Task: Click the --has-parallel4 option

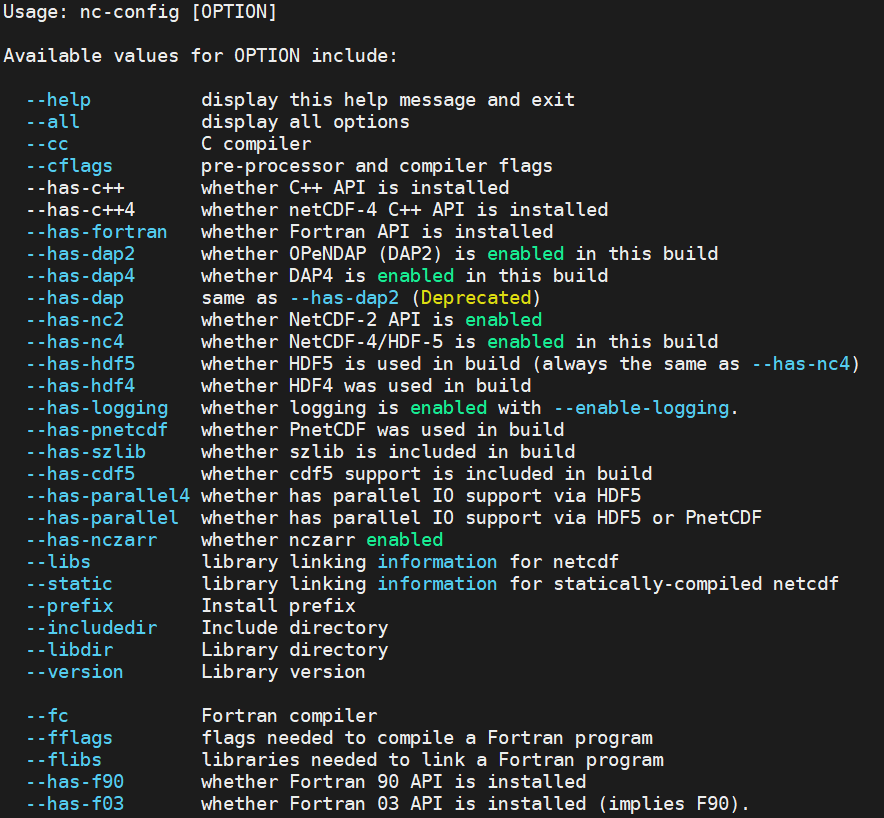Action: (108, 496)
